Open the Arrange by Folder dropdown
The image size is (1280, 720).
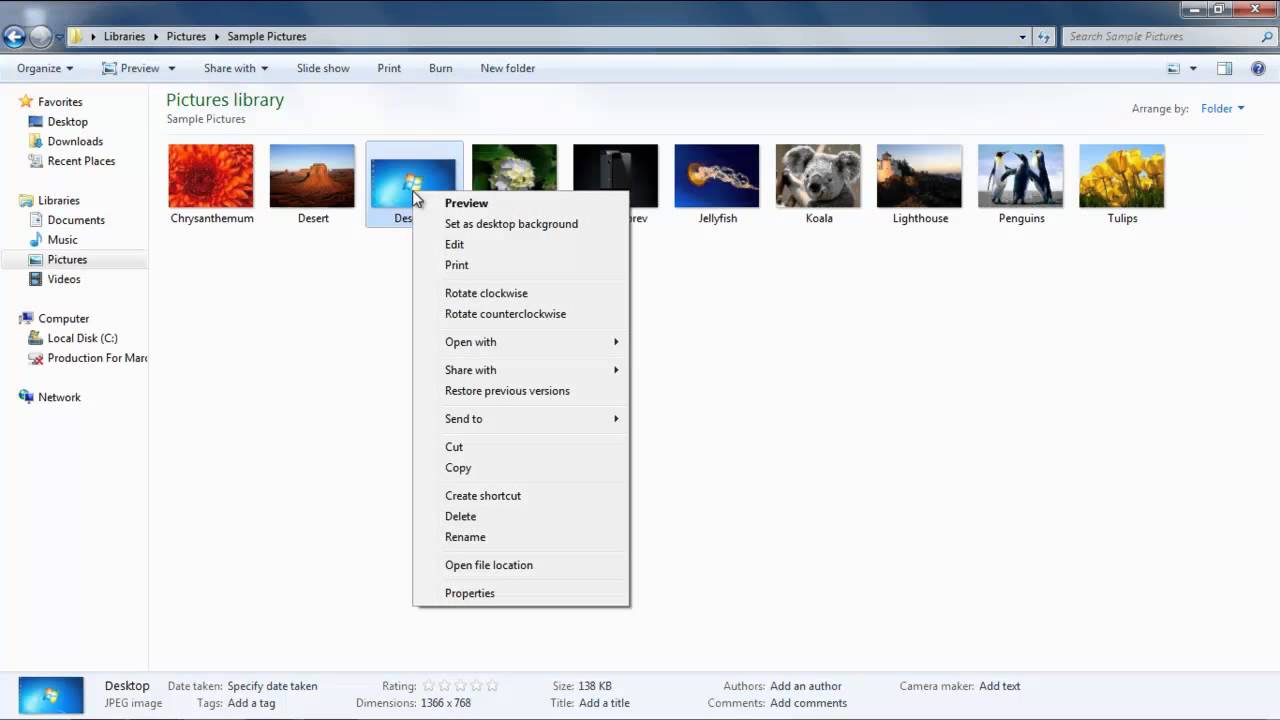coord(1223,109)
